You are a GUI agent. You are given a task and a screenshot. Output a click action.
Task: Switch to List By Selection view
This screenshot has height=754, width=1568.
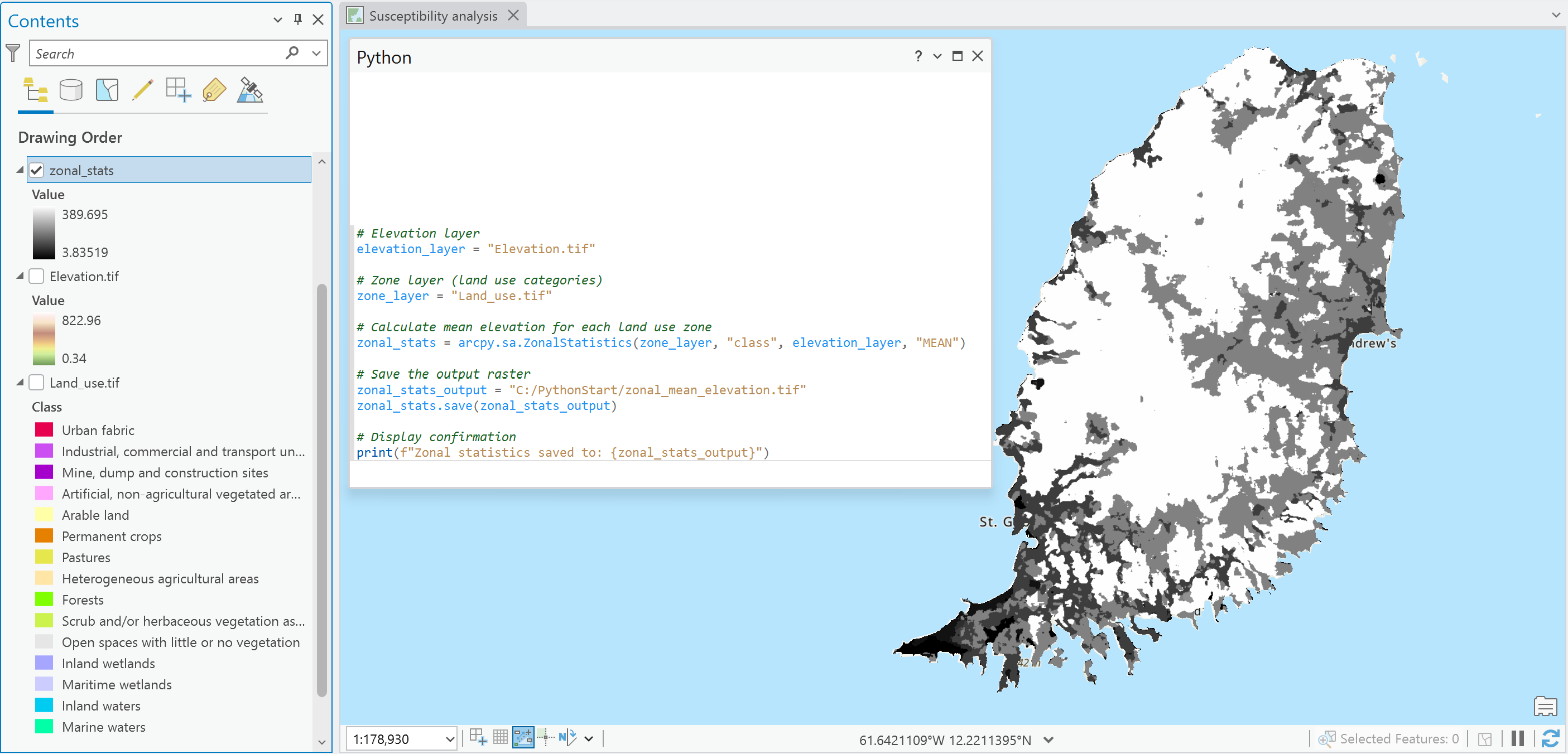[x=107, y=91]
